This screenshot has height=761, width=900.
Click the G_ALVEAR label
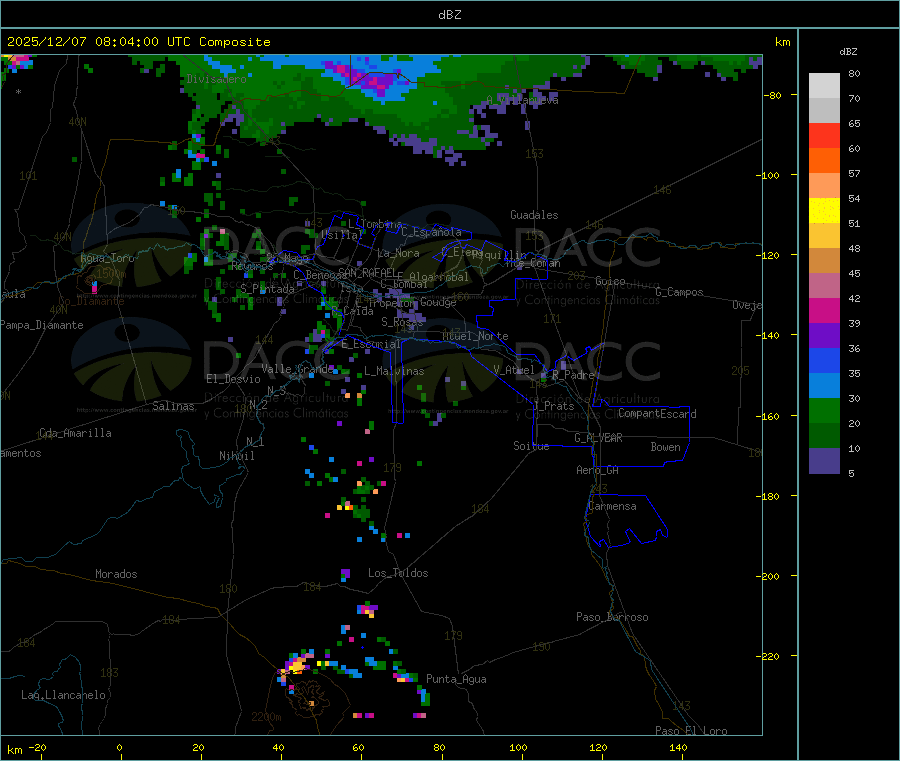click(x=598, y=438)
